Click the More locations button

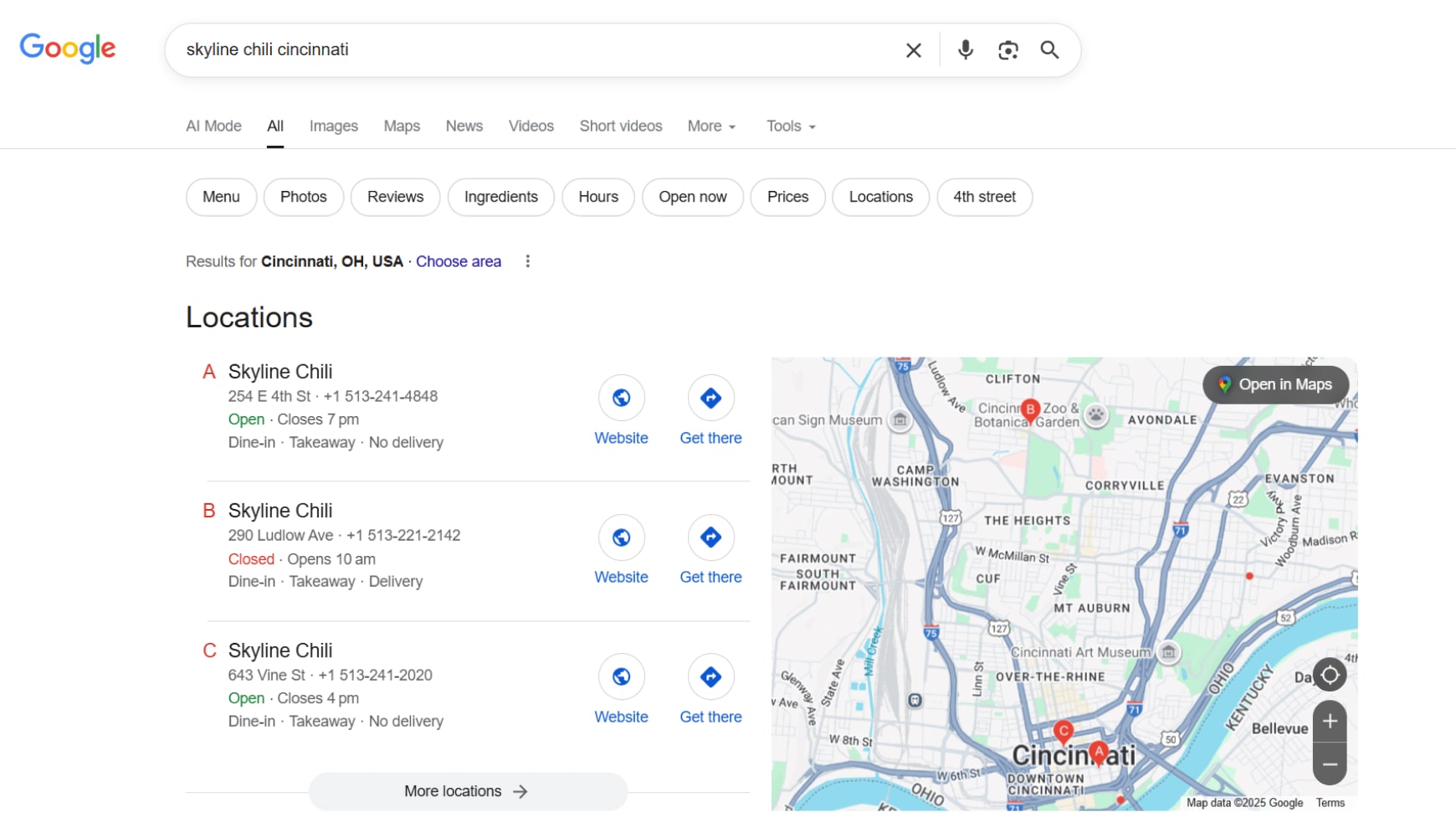click(467, 791)
